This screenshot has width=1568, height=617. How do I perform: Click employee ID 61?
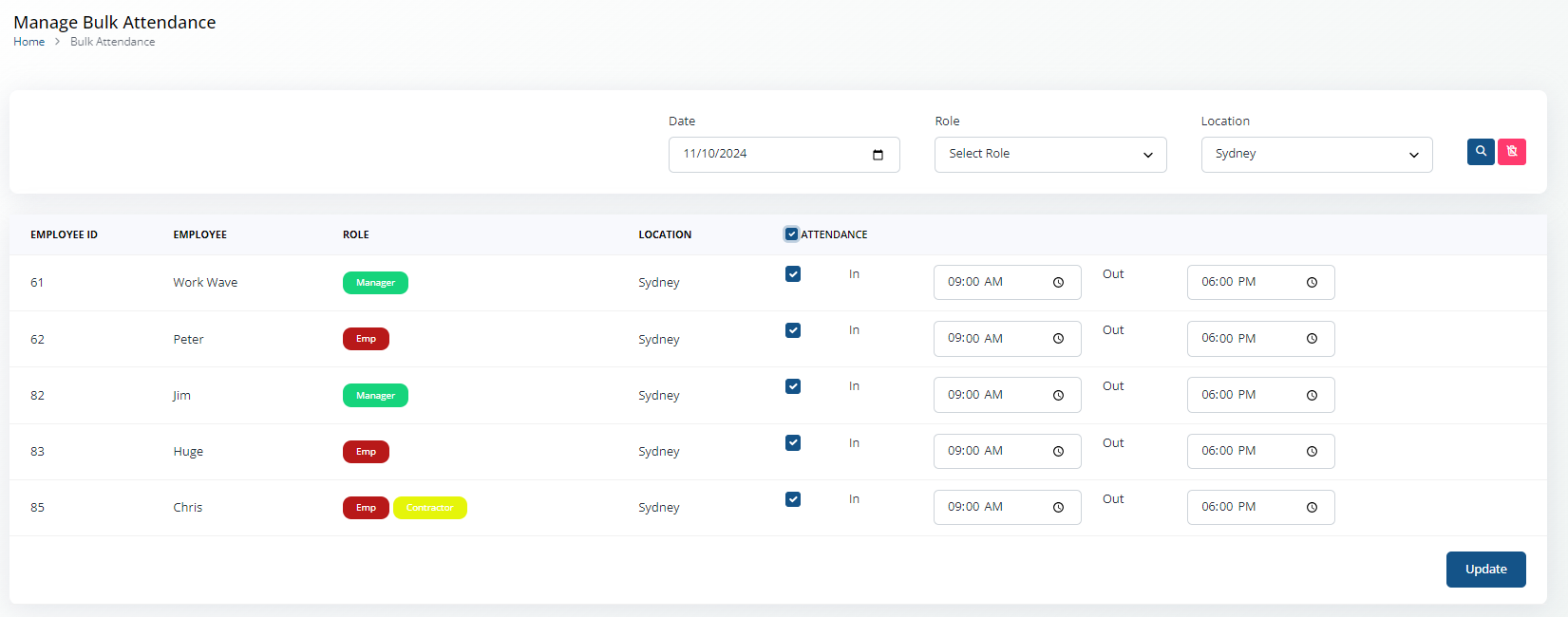pyautogui.click(x=37, y=283)
